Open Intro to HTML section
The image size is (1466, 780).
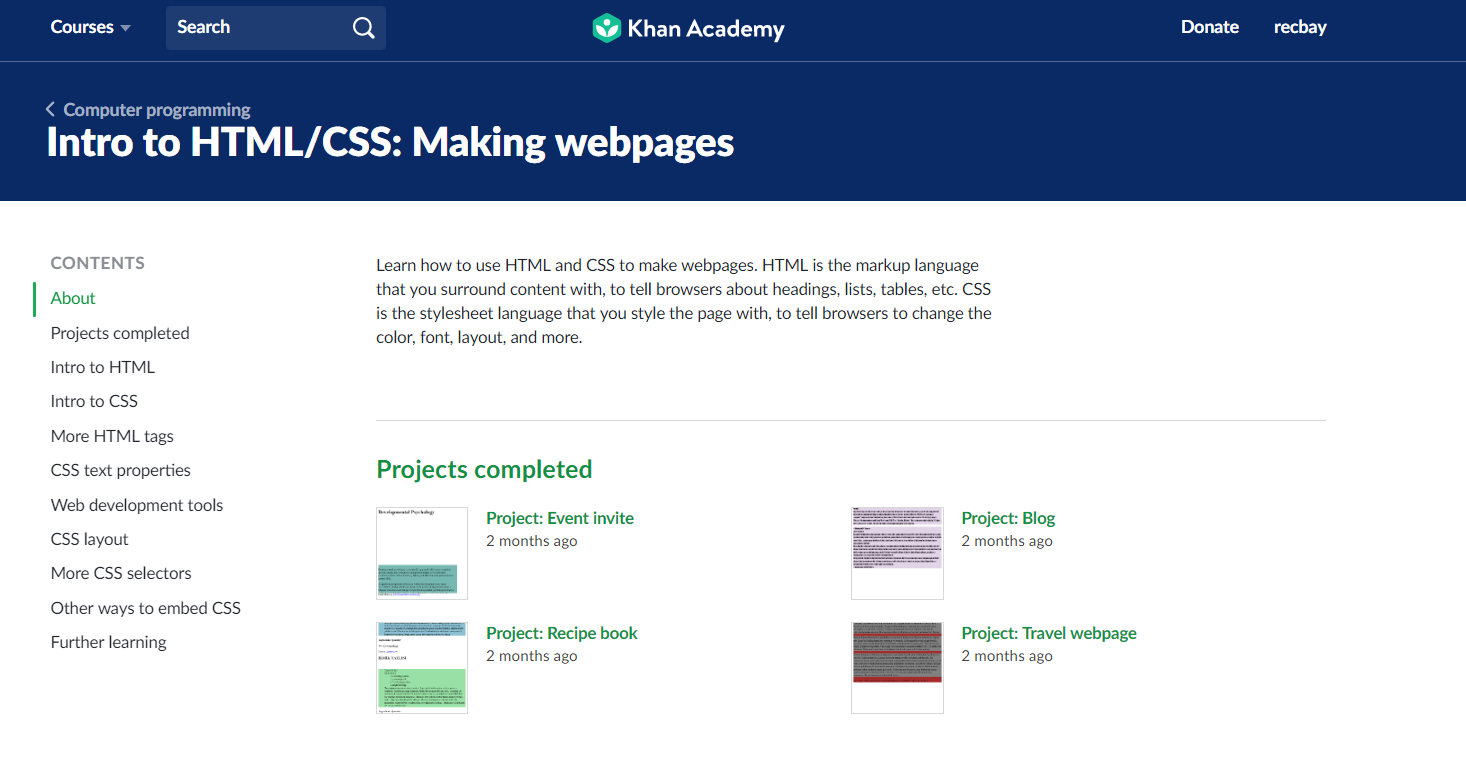pos(103,367)
